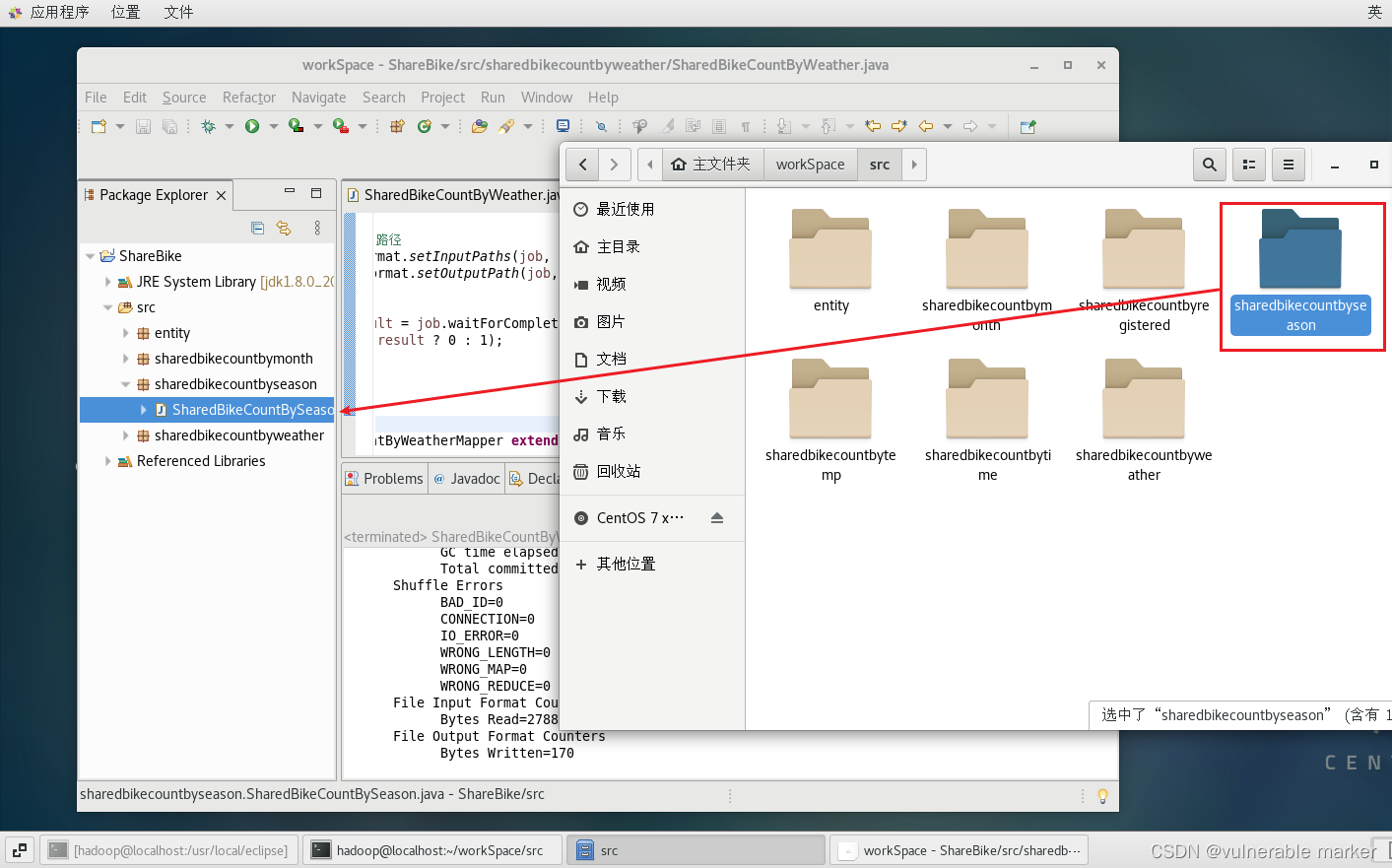Open the dropdown arrow next to New file icon
This screenshot has height=868, width=1392.
[120, 126]
